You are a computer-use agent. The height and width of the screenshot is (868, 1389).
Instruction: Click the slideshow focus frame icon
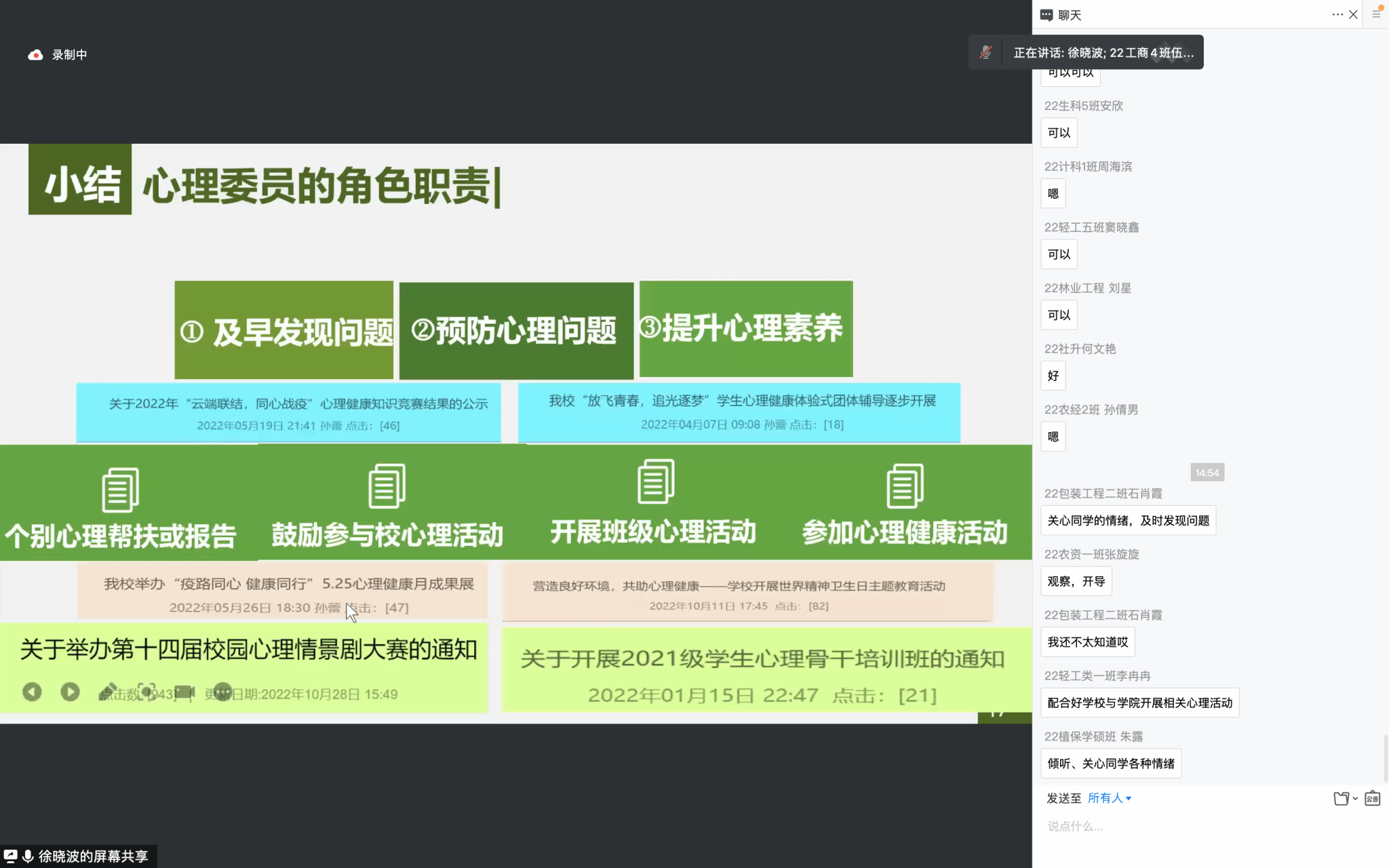tap(146, 692)
